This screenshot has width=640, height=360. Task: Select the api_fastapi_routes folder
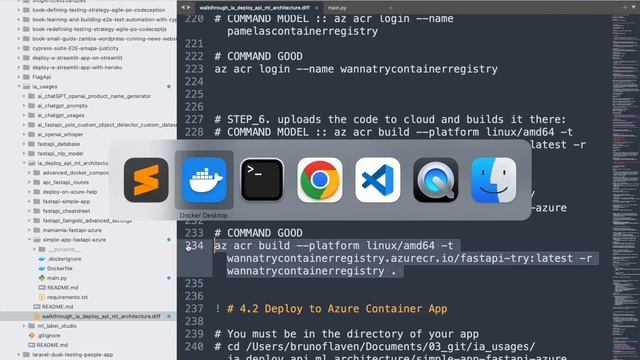(x=66, y=182)
